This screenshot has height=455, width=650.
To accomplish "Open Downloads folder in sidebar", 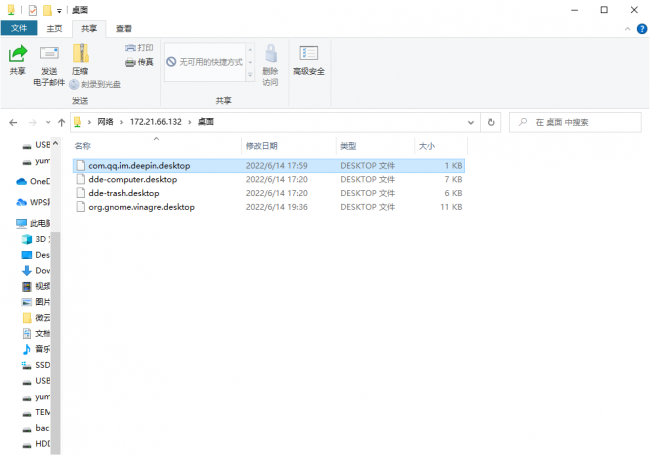I will [x=36, y=271].
